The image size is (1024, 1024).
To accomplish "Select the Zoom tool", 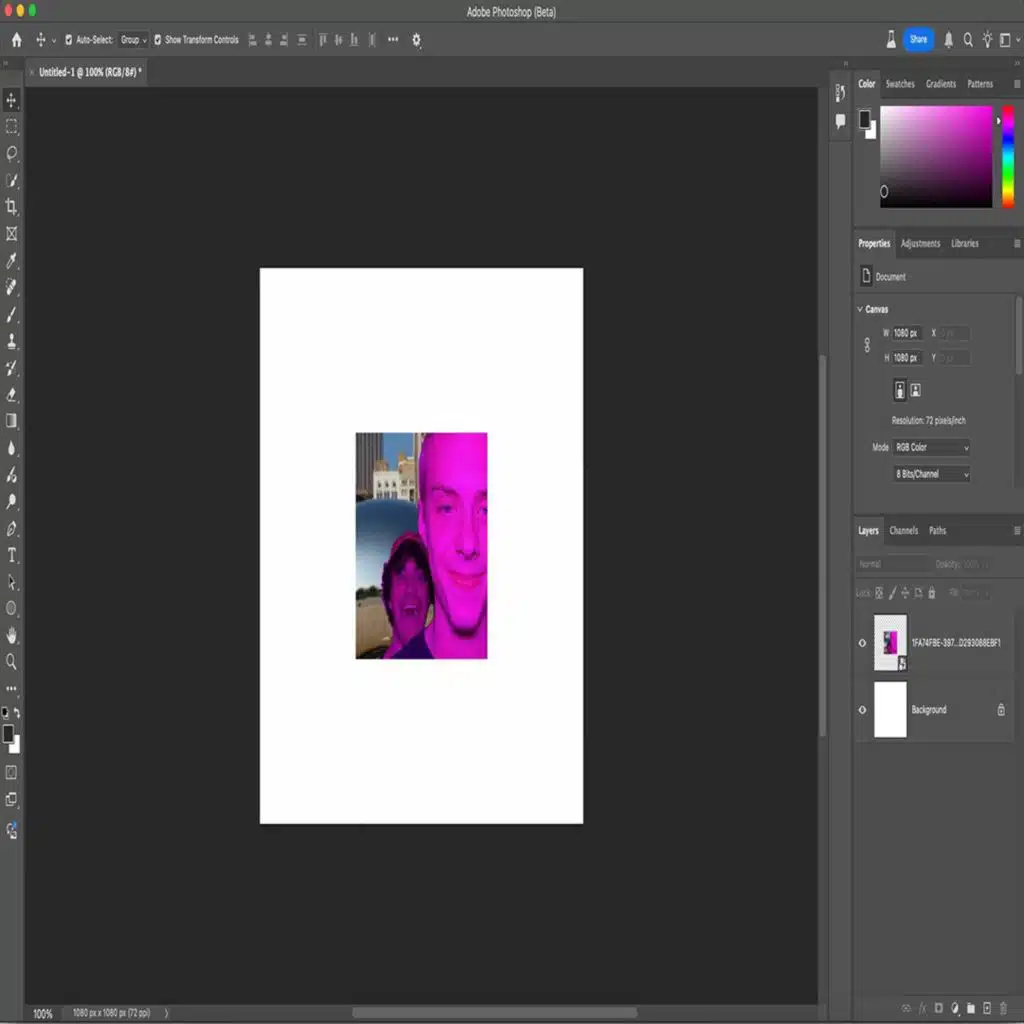I will pyautogui.click(x=12, y=661).
